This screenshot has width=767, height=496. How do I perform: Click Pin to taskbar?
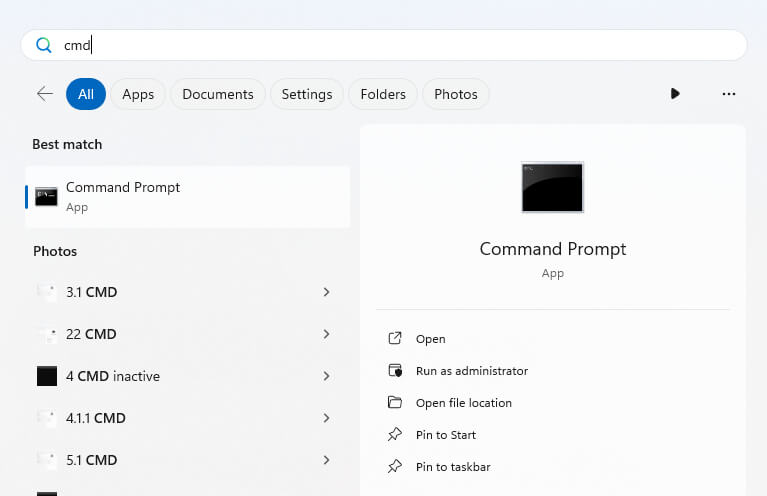click(453, 467)
